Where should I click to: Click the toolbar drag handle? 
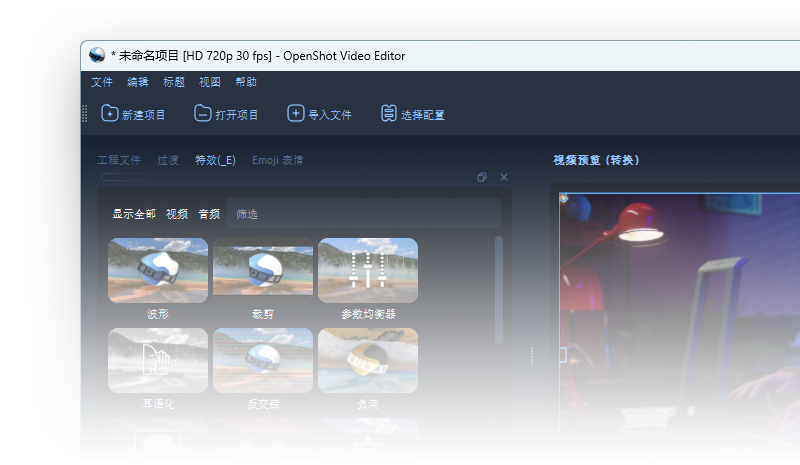(85, 114)
